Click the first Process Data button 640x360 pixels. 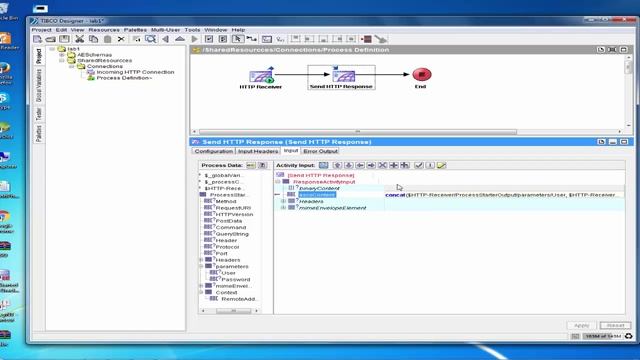[x=251, y=165]
